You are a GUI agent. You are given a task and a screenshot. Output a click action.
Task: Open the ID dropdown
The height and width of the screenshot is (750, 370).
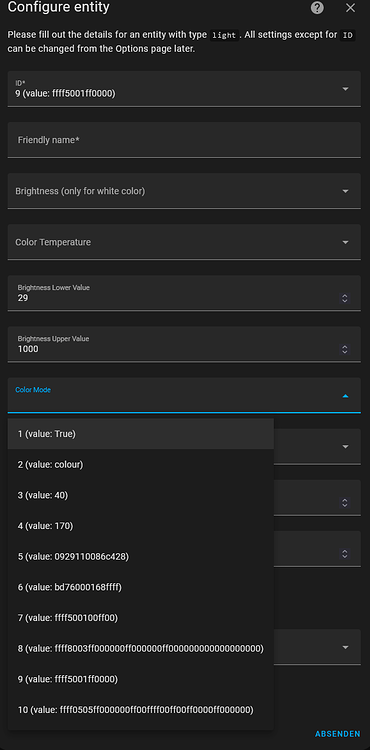[x=184, y=88]
